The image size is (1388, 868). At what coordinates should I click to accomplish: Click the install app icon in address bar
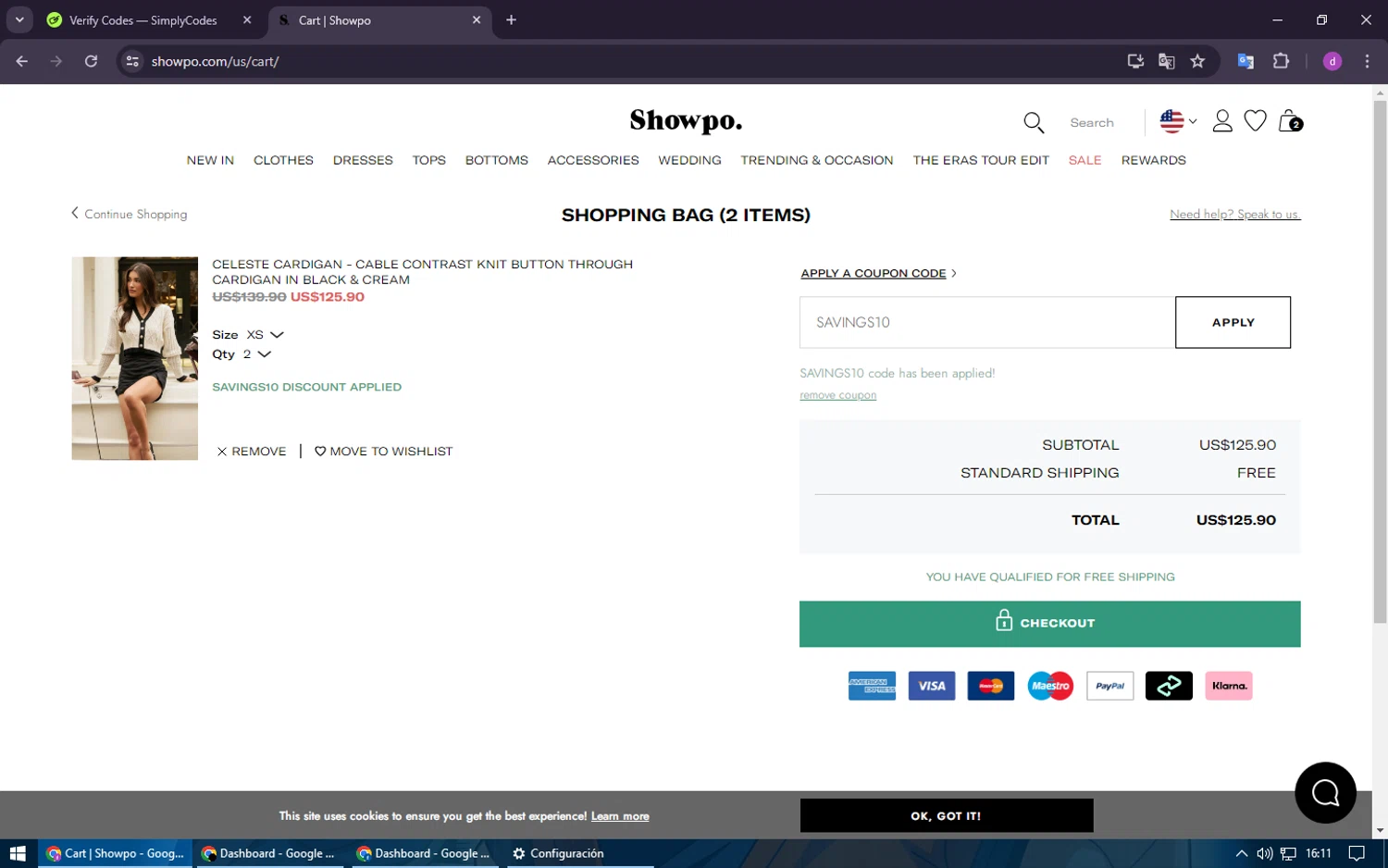(x=1135, y=61)
